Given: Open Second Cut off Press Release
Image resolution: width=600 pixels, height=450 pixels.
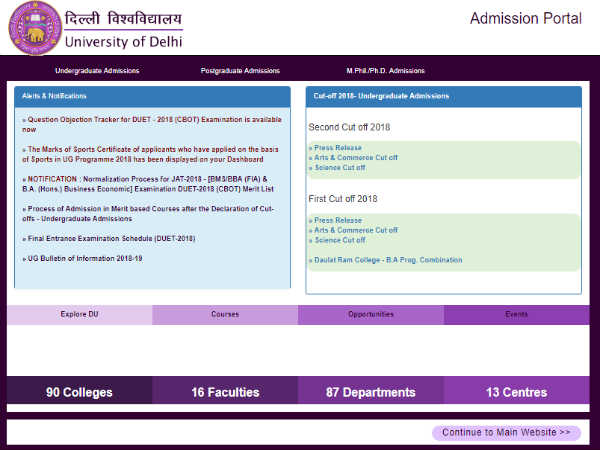Looking at the screenshot, I should [x=335, y=148].
